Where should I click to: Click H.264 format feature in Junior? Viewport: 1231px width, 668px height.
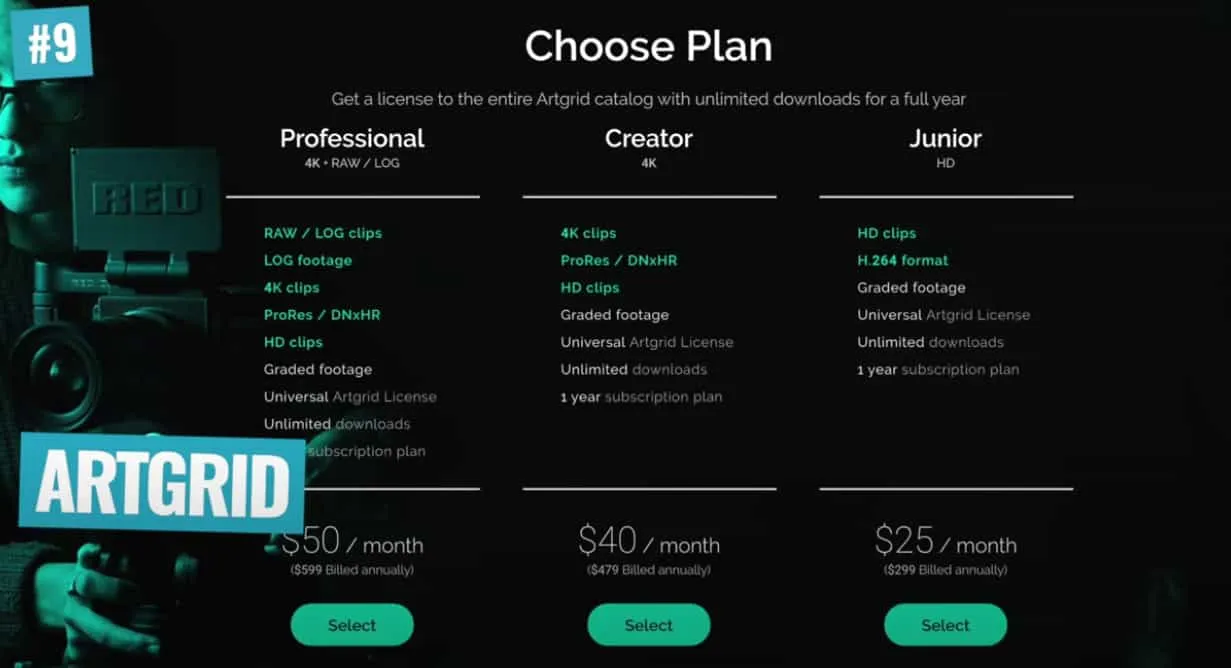click(x=903, y=260)
